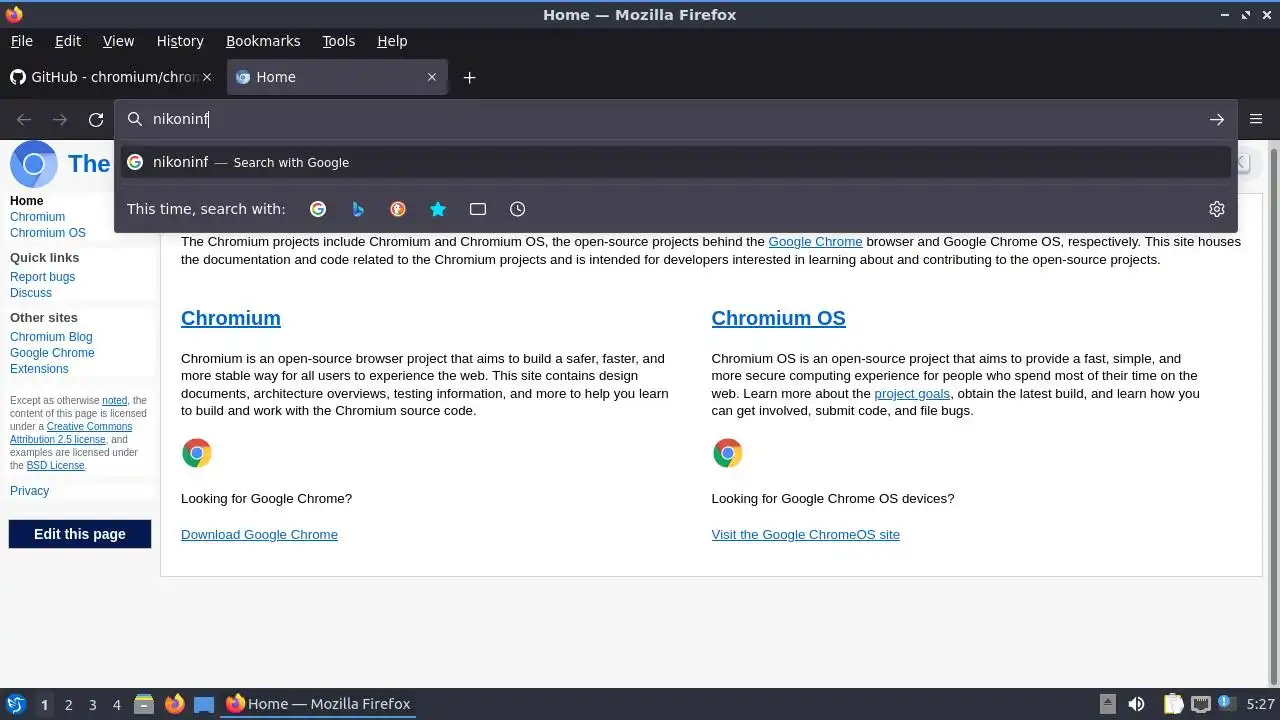Viewport: 1280px width, 720px height.
Task: Click the network status tray icon
Action: coord(1201,704)
